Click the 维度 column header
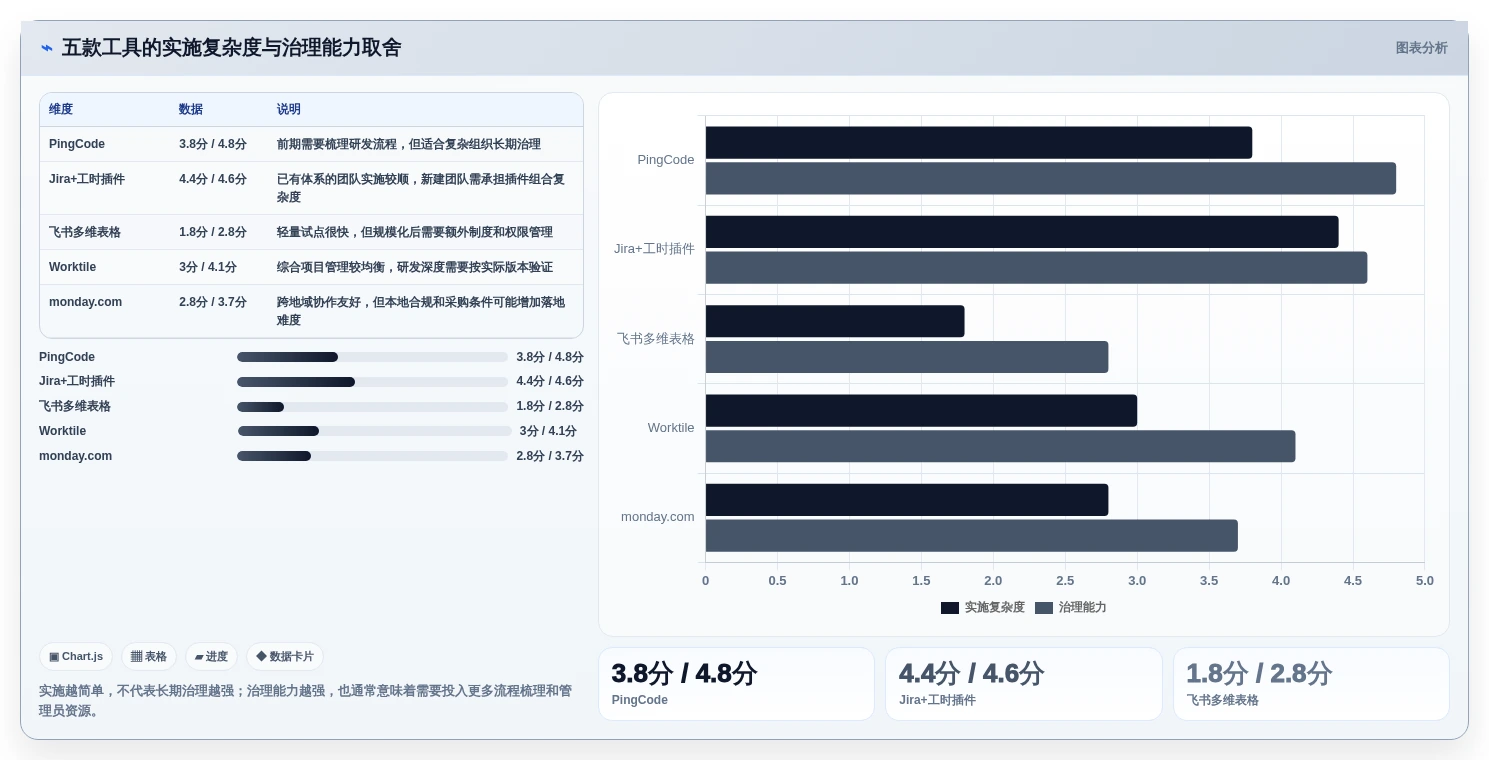1489x760 pixels. [61, 110]
